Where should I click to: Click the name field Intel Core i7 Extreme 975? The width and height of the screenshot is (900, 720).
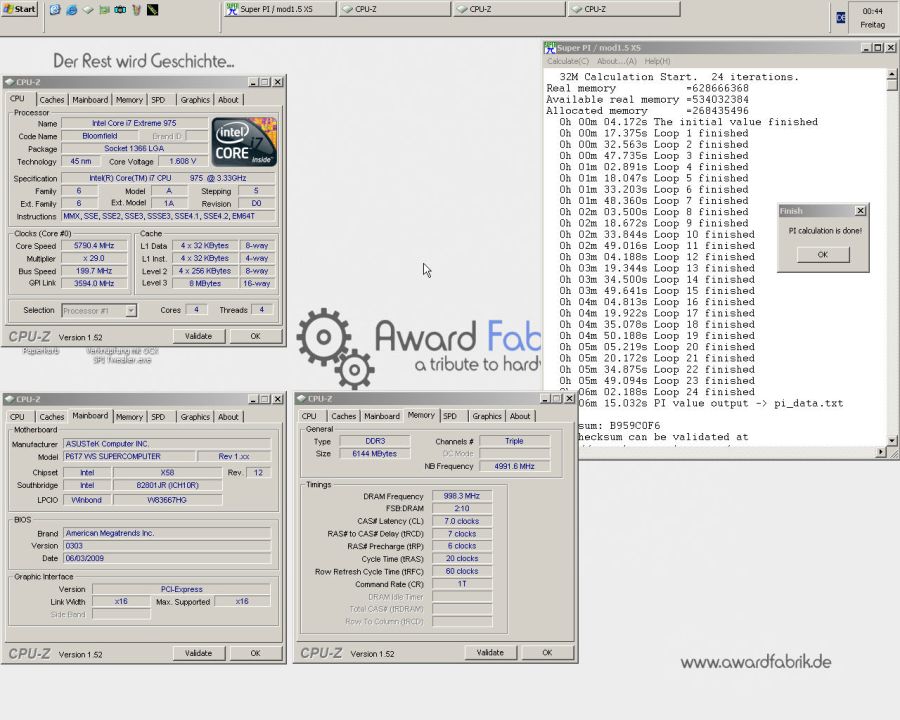pyautogui.click(x=134, y=123)
